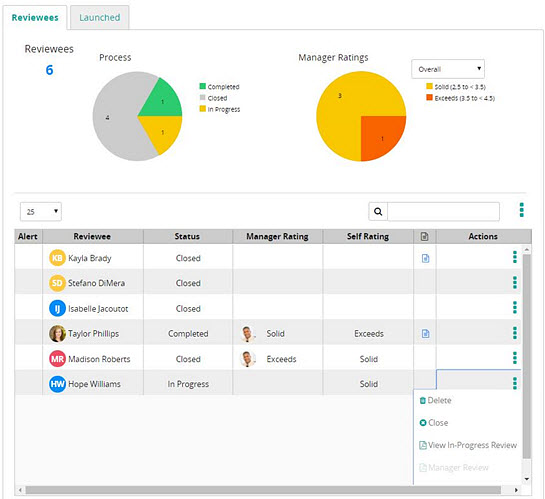
Task: Click Kayla Brady's KB avatar
Action: click(57, 258)
